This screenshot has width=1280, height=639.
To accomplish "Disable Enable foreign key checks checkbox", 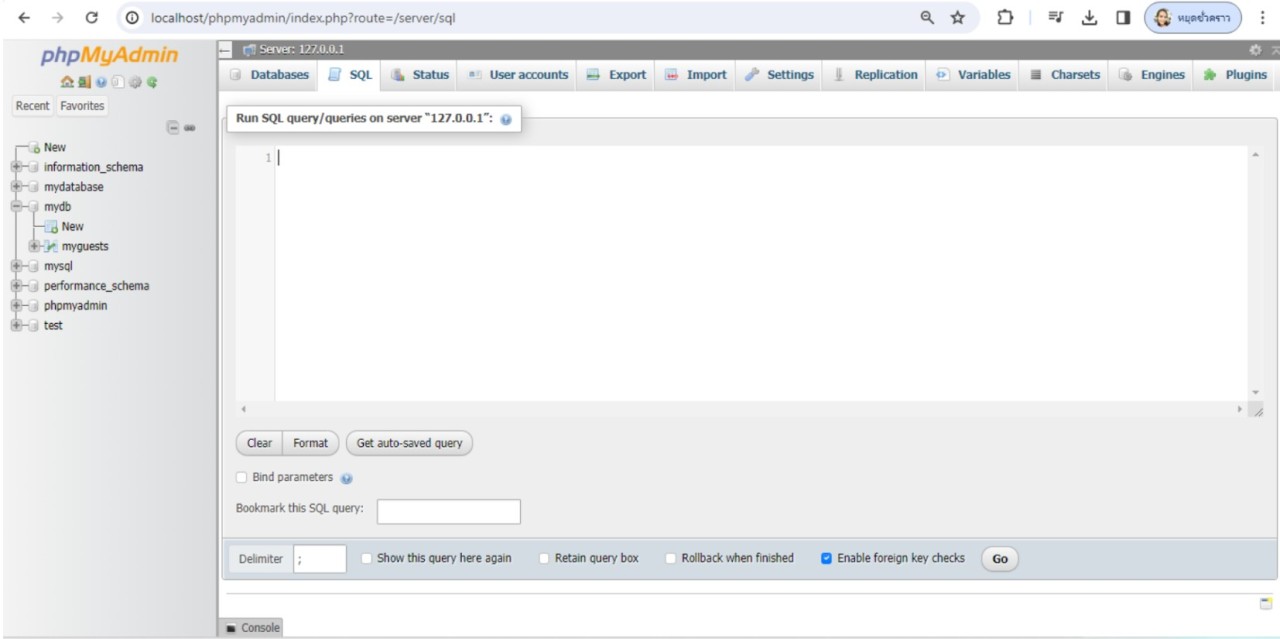I will click(826, 558).
